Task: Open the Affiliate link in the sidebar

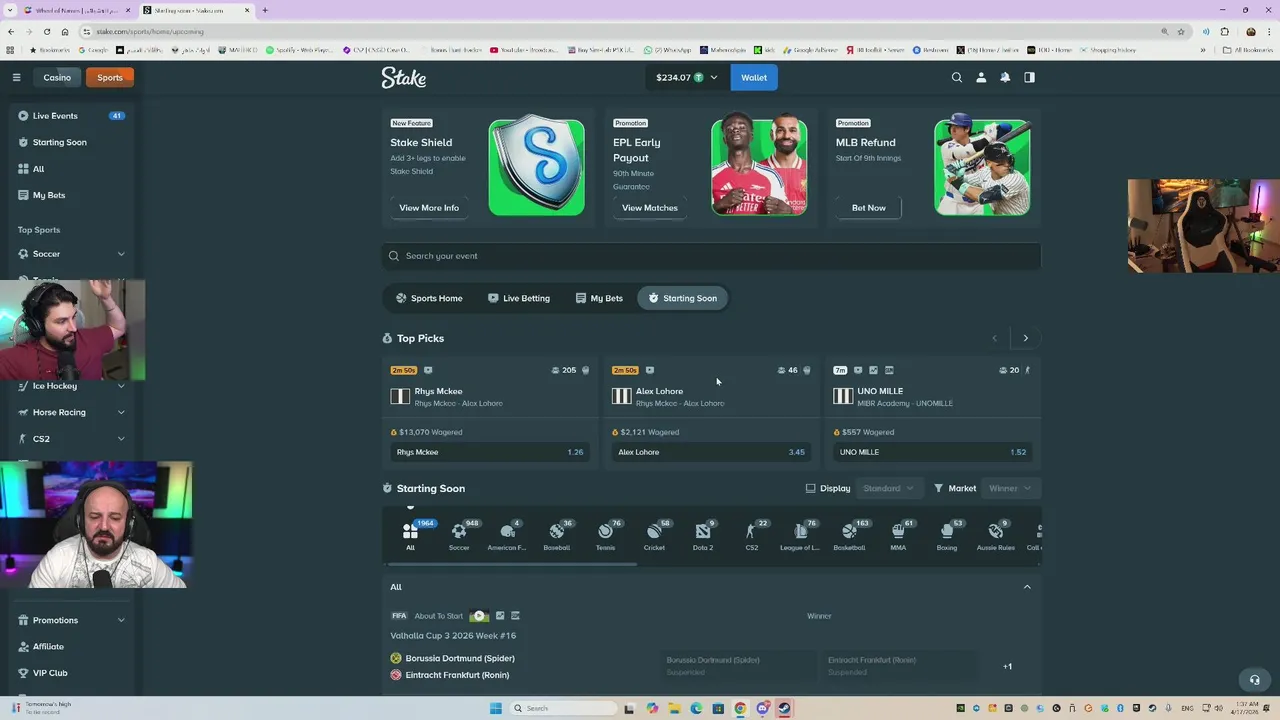Action: coord(72,646)
